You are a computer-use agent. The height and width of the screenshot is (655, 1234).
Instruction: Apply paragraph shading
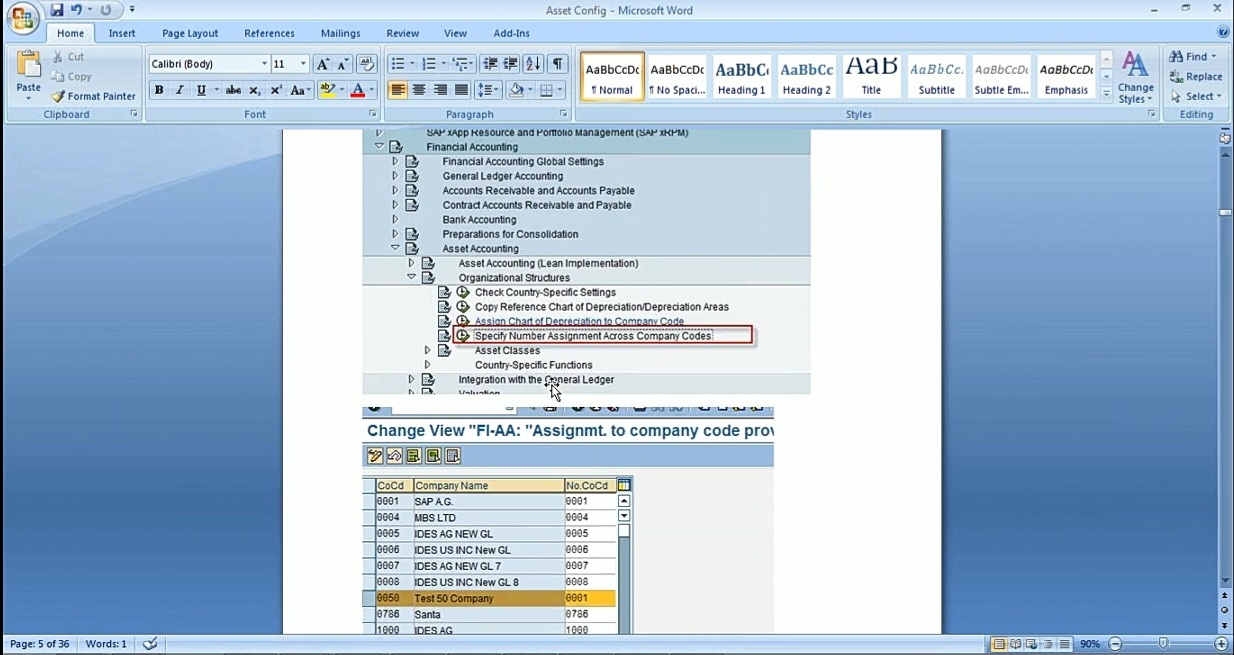tap(516, 90)
